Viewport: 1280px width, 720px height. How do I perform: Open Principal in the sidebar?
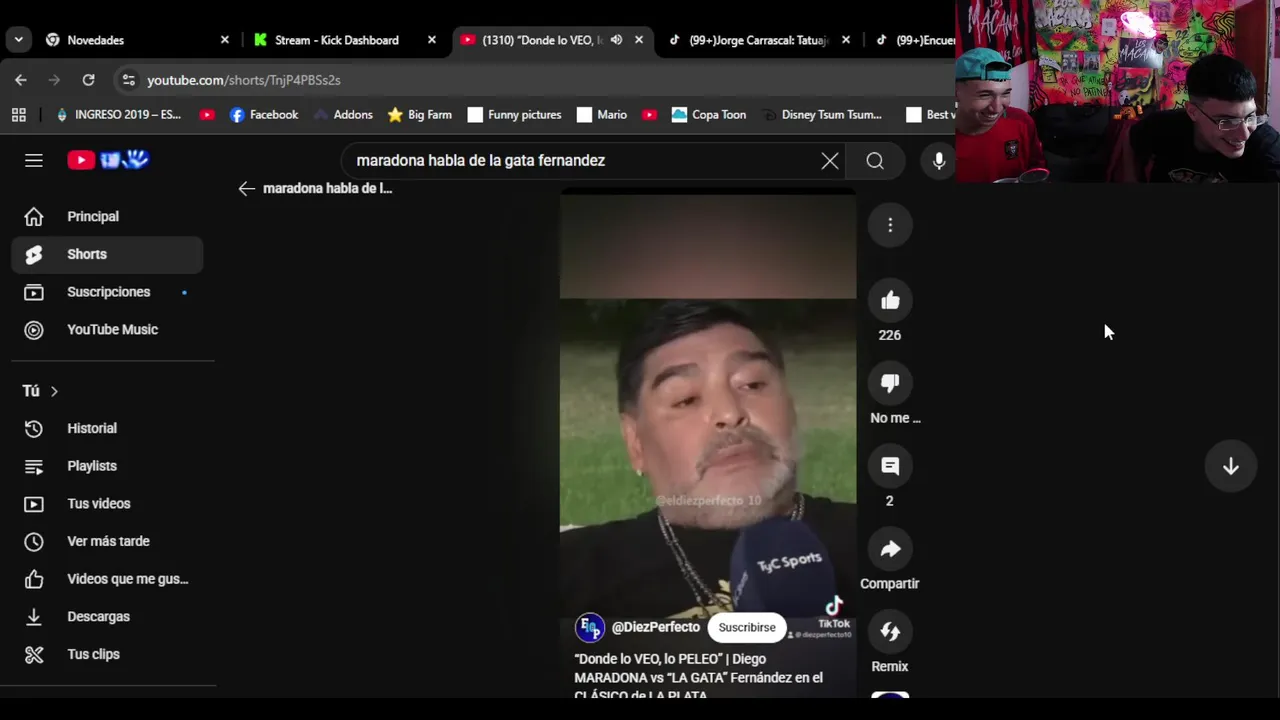click(108, 216)
